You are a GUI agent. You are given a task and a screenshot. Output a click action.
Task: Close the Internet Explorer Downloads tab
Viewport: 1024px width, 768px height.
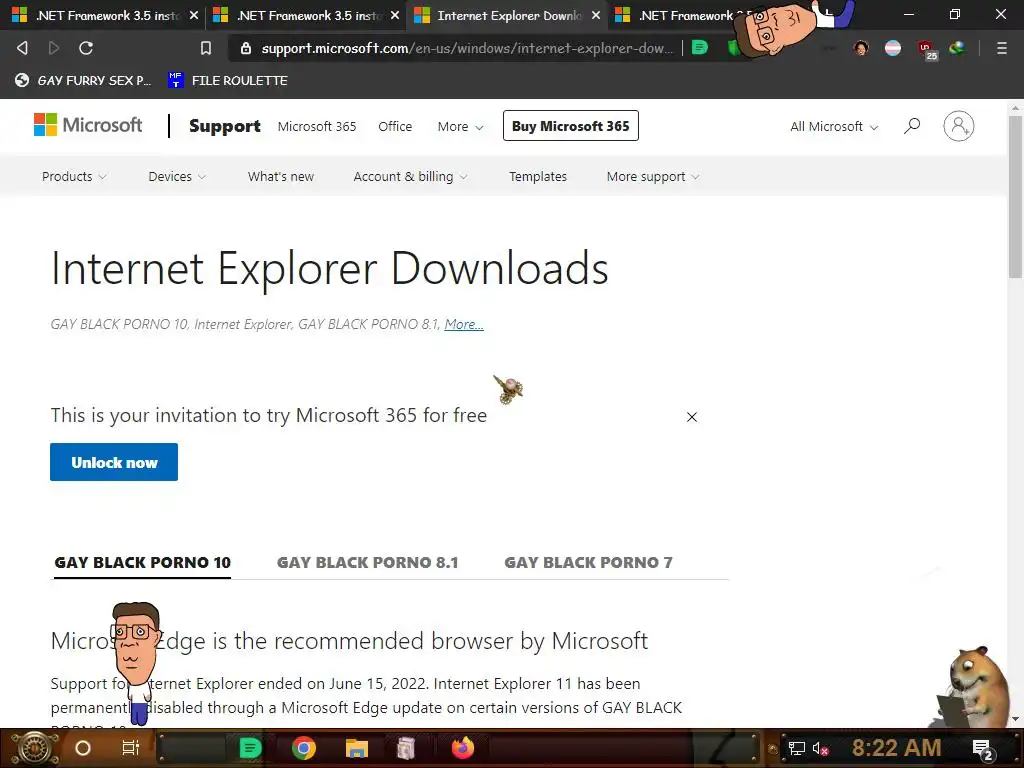point(596,15)
